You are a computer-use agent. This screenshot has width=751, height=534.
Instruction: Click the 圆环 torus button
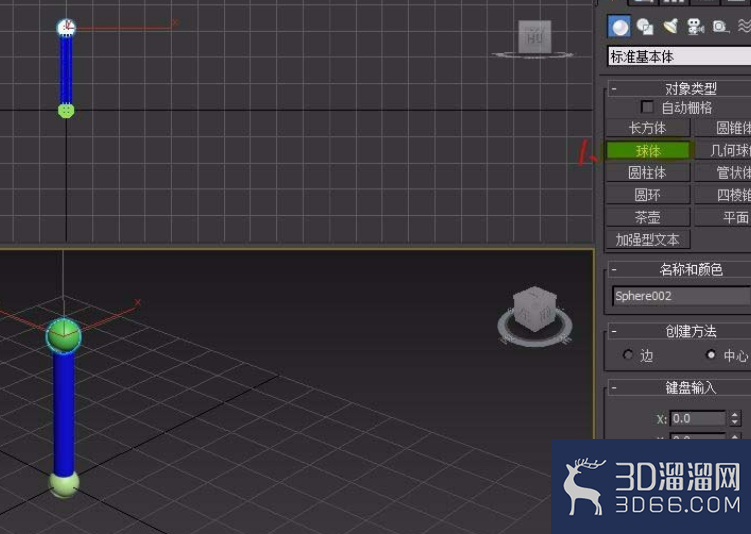point(648,195)
